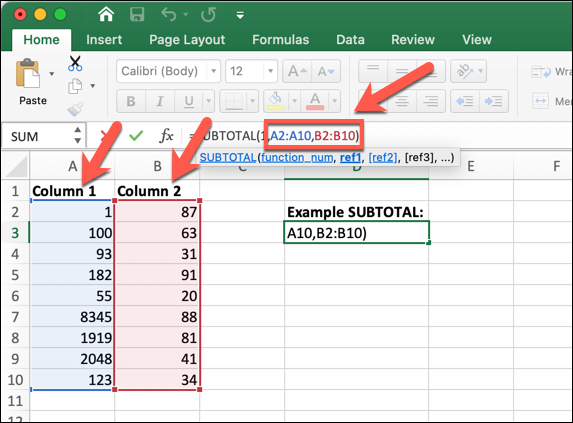The width and height of the screenshot is (573, 423).
Task: Click the Redo arrow icon
Action: click(x=208, y=15)
